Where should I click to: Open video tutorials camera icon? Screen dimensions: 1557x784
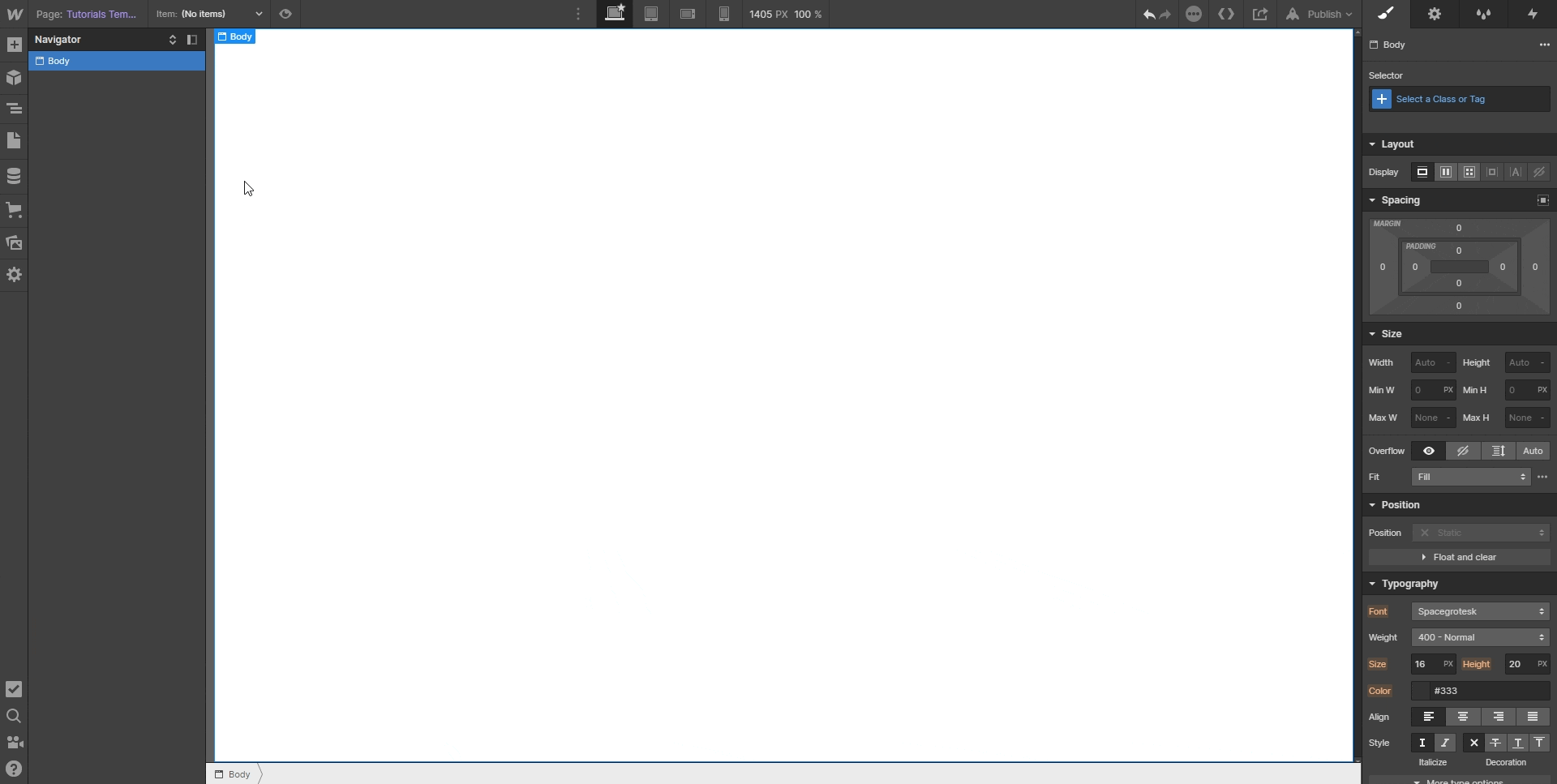point(14,742)
